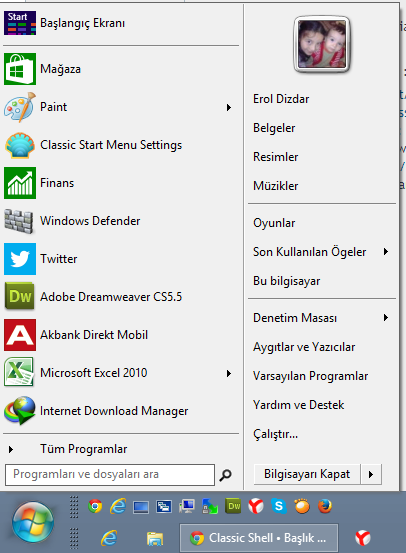Image resolution: width=406 pixels, height=553 pixels.
Task: Open Oyunlar menu entry
Action: tap(274, 223)
